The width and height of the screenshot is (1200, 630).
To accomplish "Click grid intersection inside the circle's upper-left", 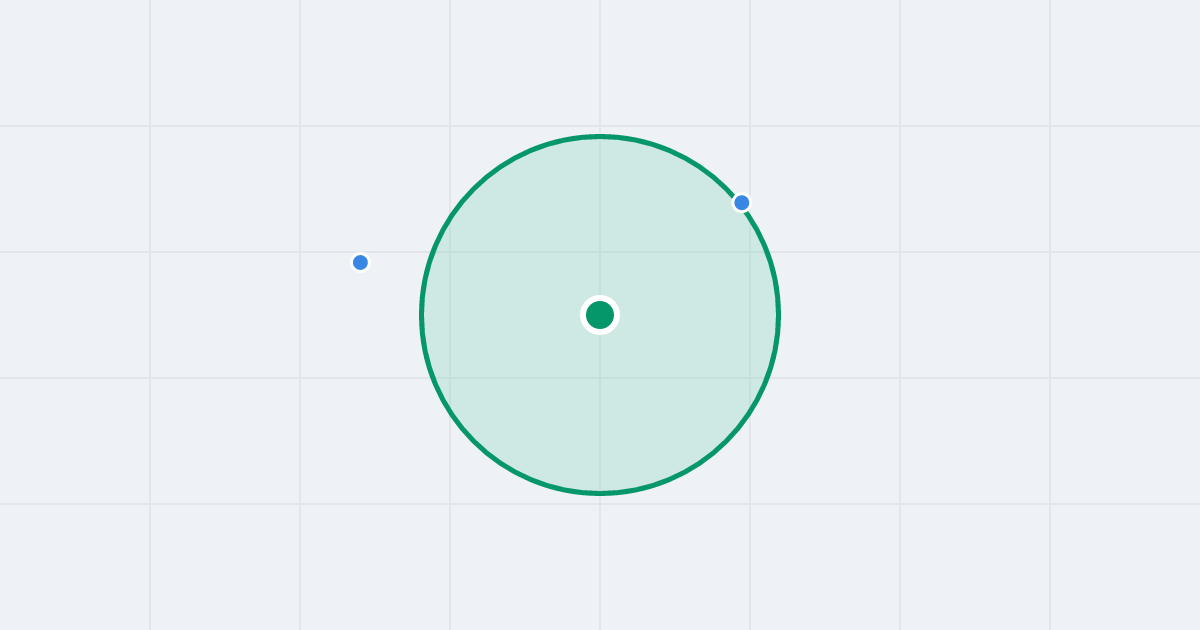I will point(450,252).
